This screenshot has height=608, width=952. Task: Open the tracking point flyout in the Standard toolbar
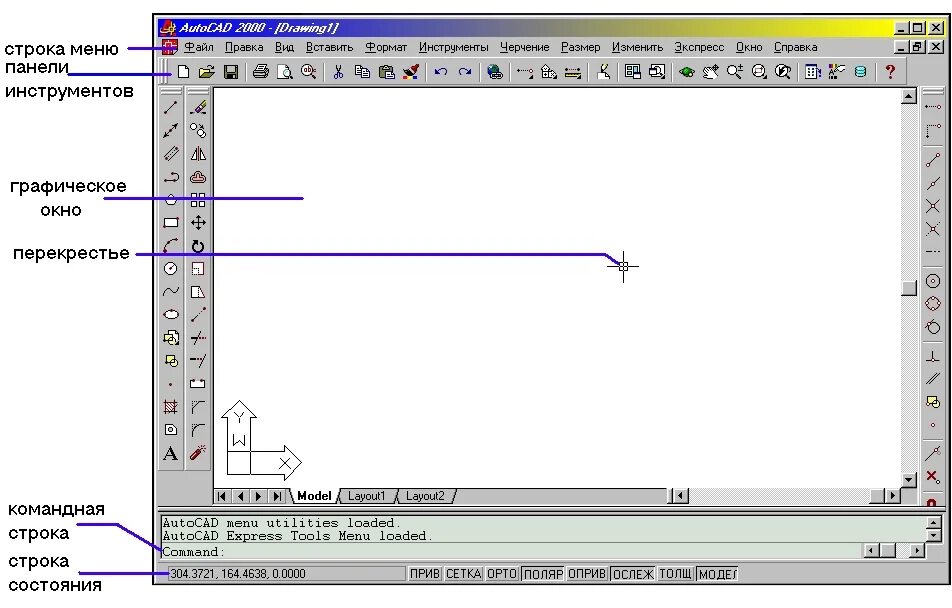tap(525, 72)
